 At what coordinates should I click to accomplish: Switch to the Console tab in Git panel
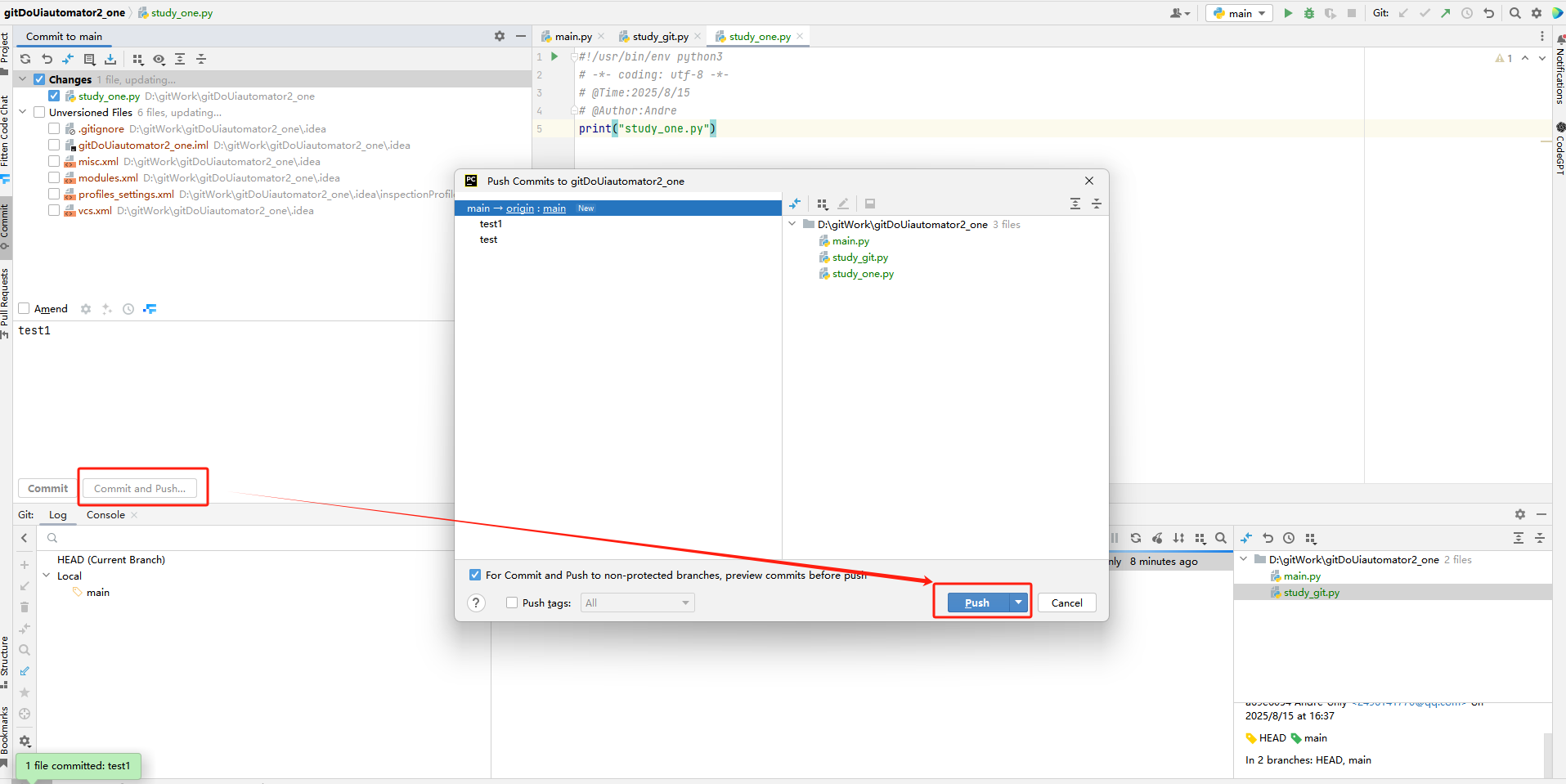click(105, 514)
